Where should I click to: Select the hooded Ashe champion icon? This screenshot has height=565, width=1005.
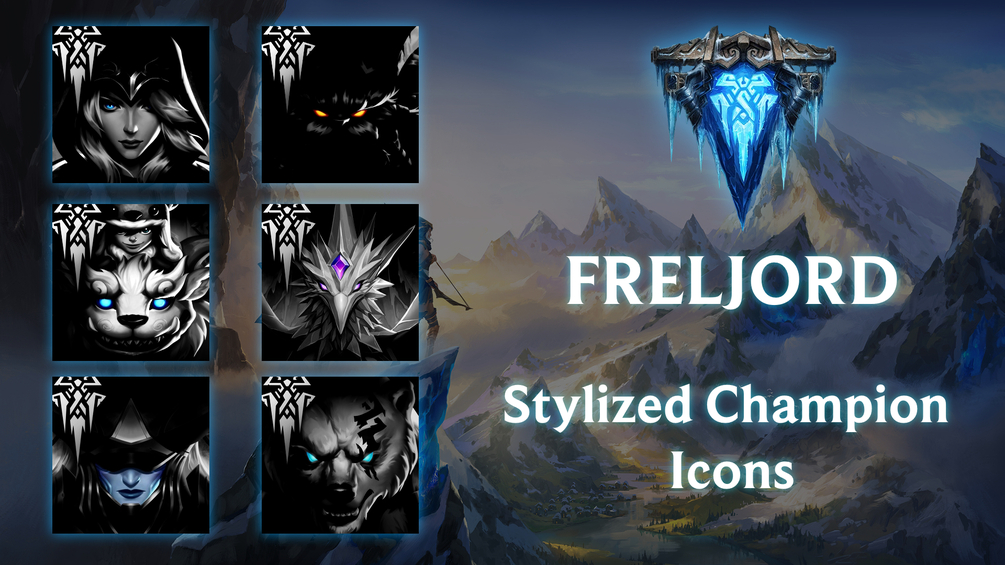click(x=131, y=104)
